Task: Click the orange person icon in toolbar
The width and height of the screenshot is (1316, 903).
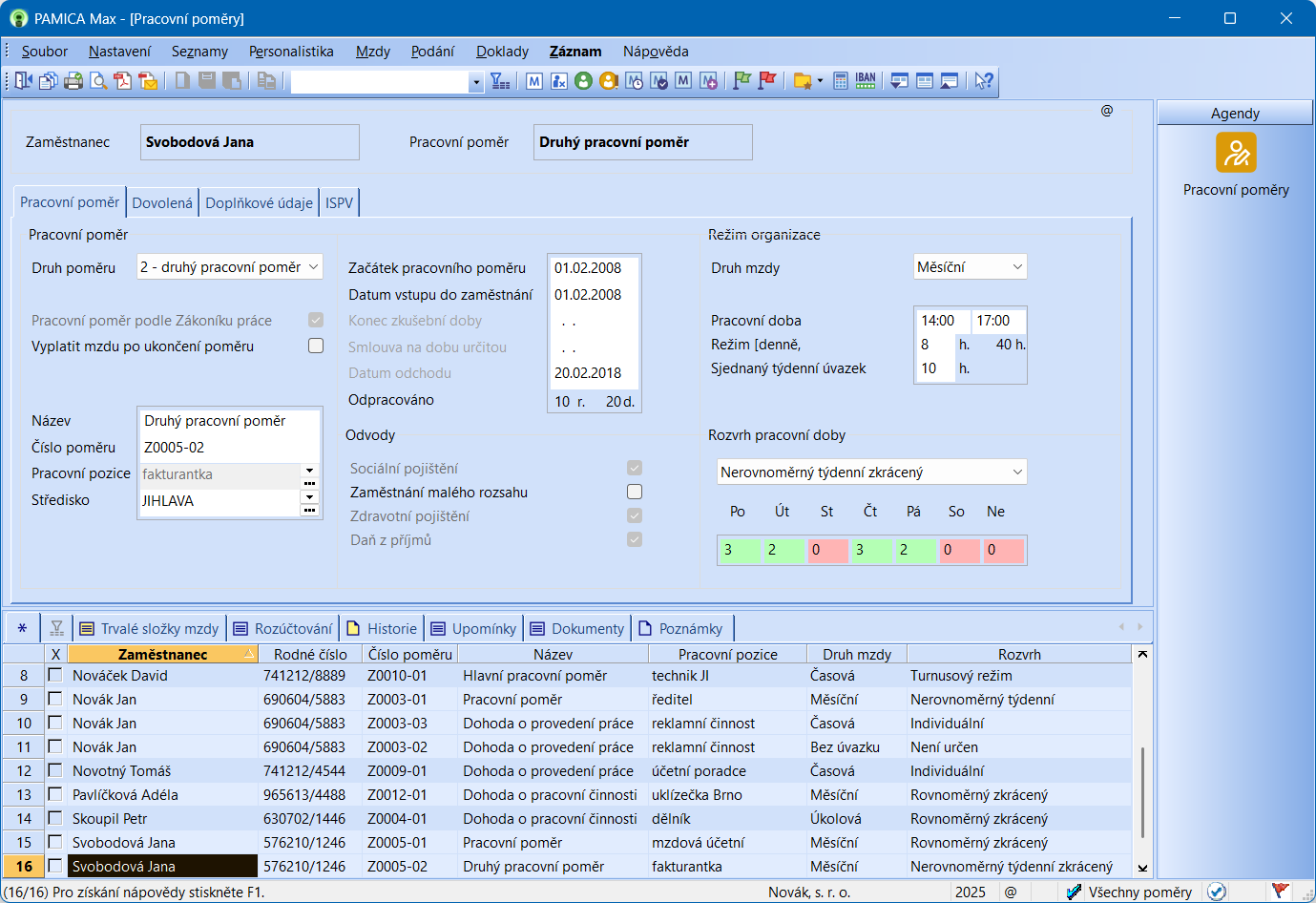Action: (x=609, y=81)
